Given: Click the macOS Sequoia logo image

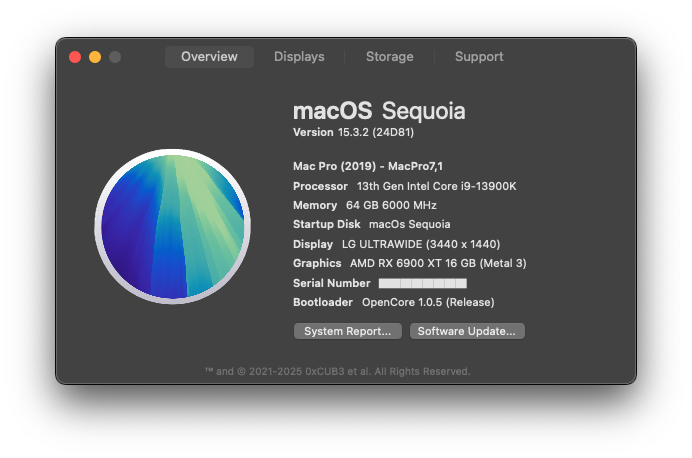Looking at the screenshot, I should click(x=173, y=226).
